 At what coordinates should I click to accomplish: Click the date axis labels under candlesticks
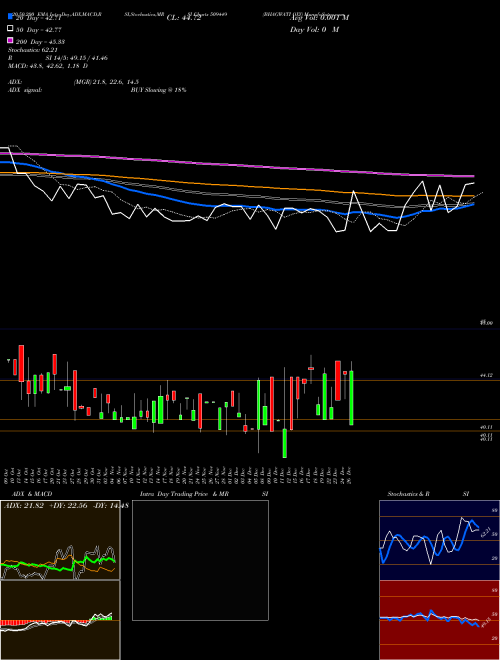178,476
